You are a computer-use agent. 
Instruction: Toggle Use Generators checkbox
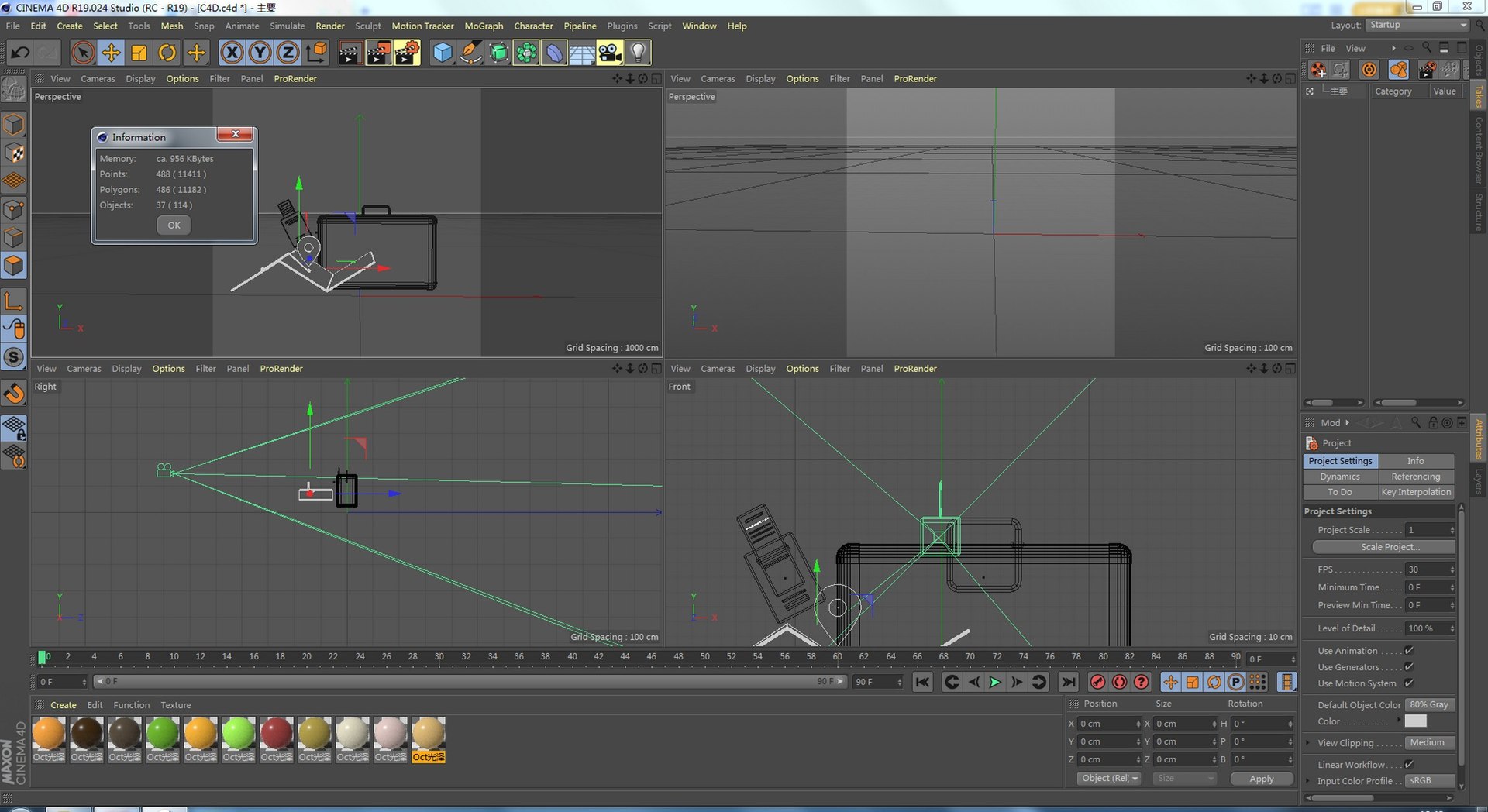[1409, 667]
